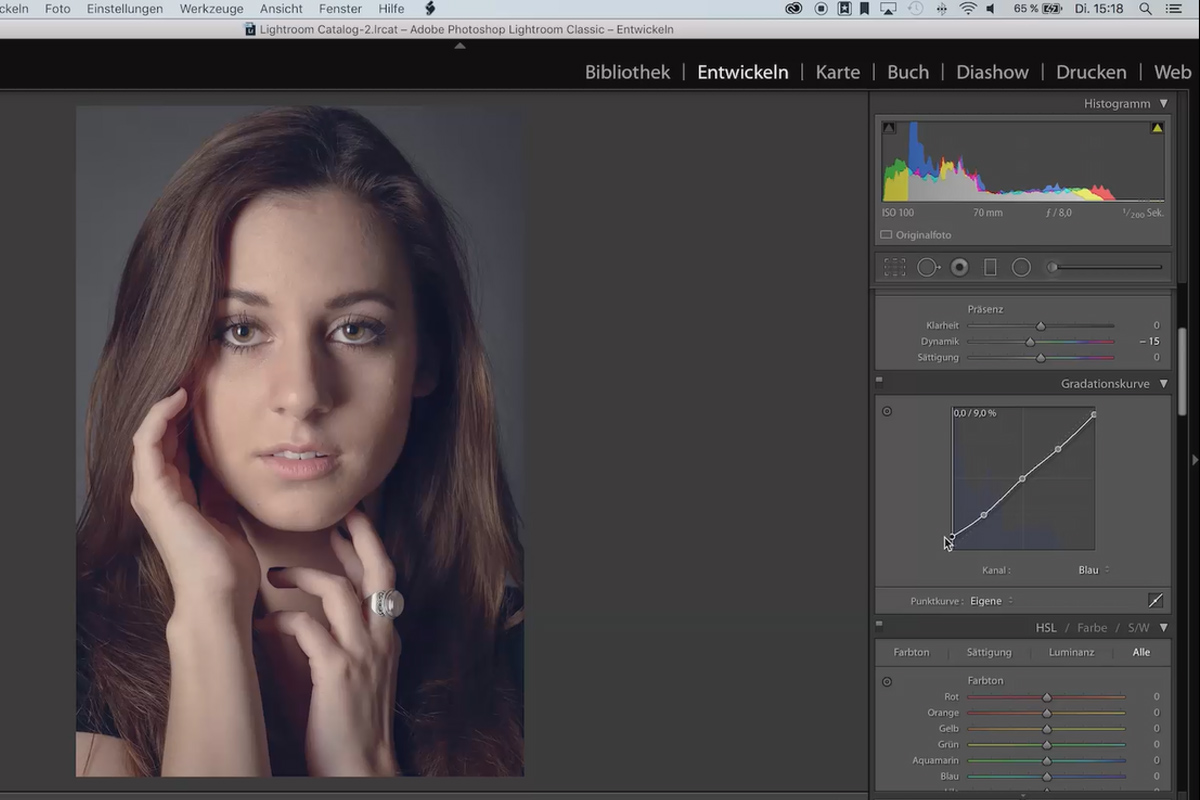Click the portrait photo preview
Screen dimensions: 1200x800
300,441
